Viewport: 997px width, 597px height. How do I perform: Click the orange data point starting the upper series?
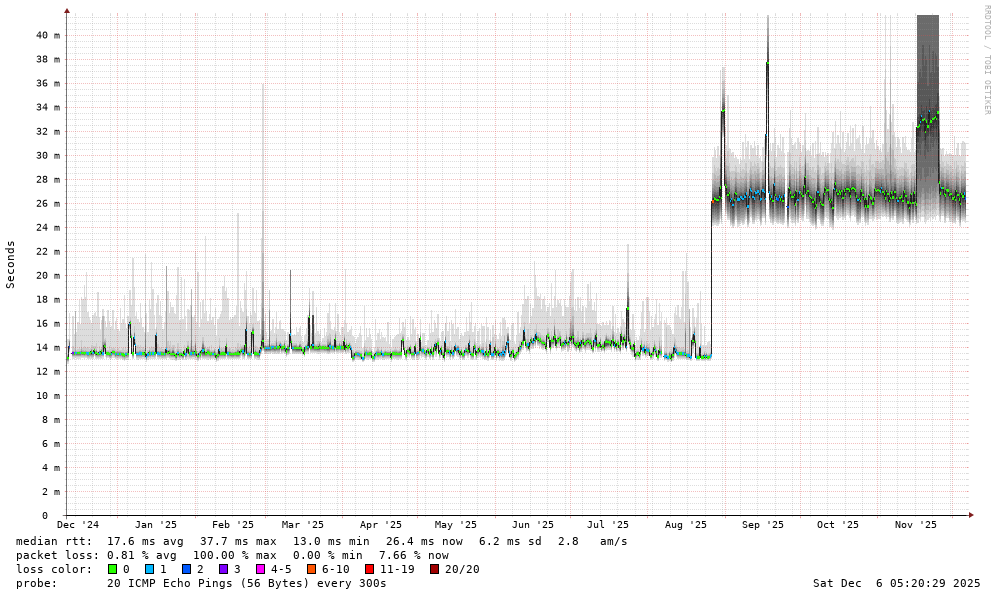pos(714,201)
